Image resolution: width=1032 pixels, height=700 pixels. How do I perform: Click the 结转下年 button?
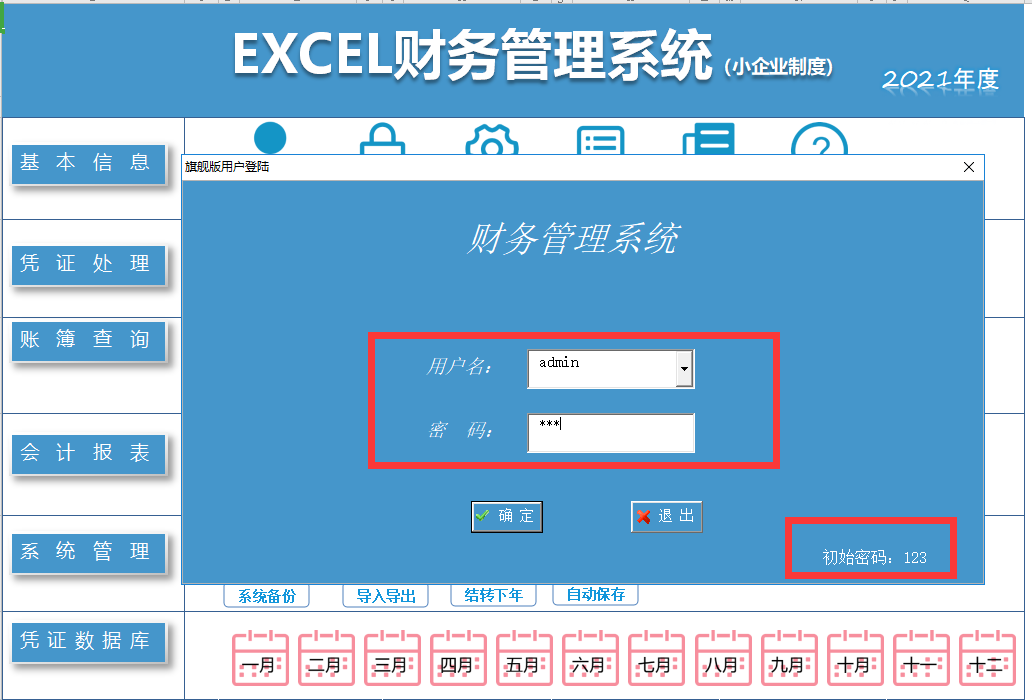[x=494, y=595]
